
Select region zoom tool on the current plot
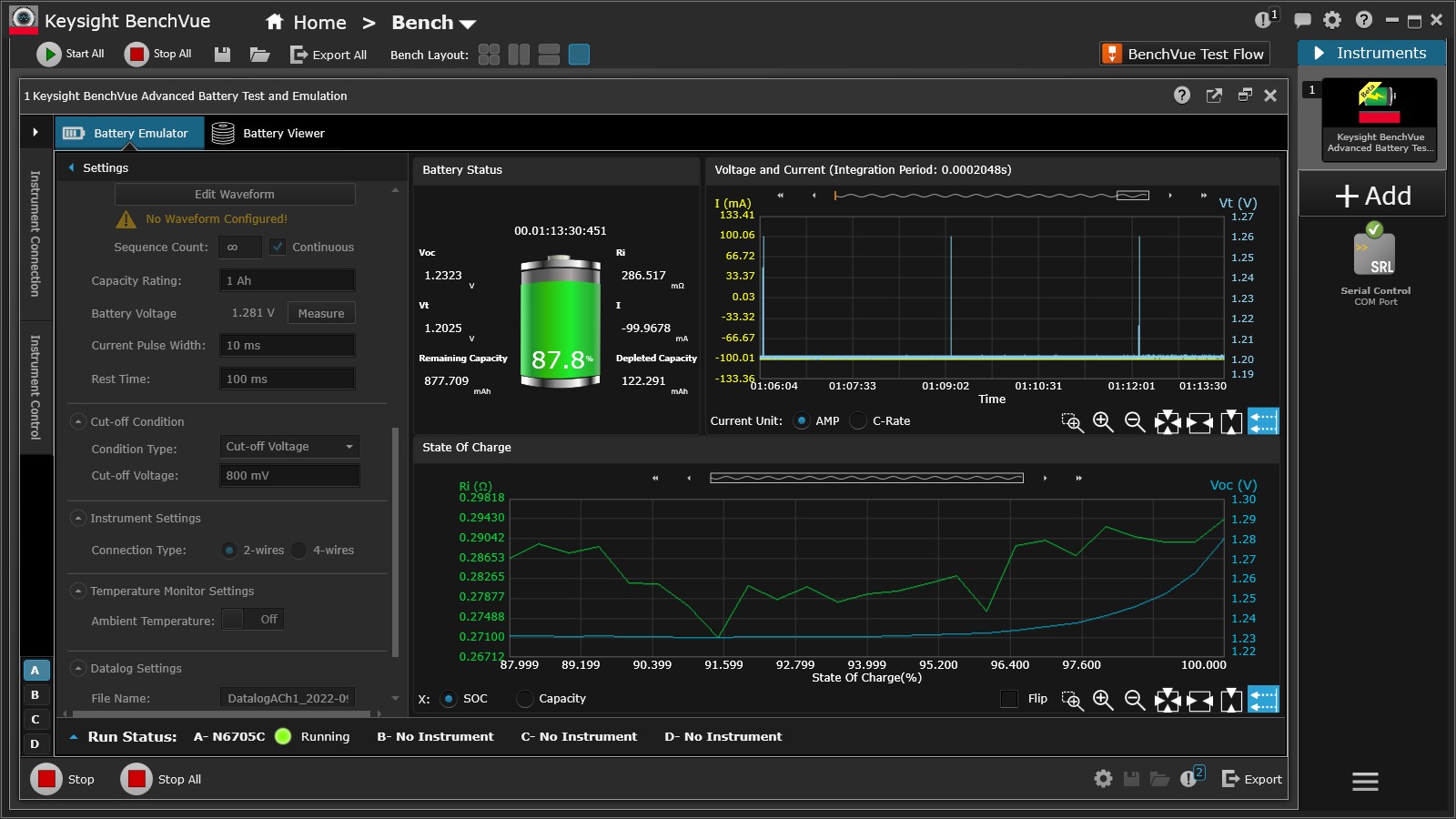click(1072, 421)
